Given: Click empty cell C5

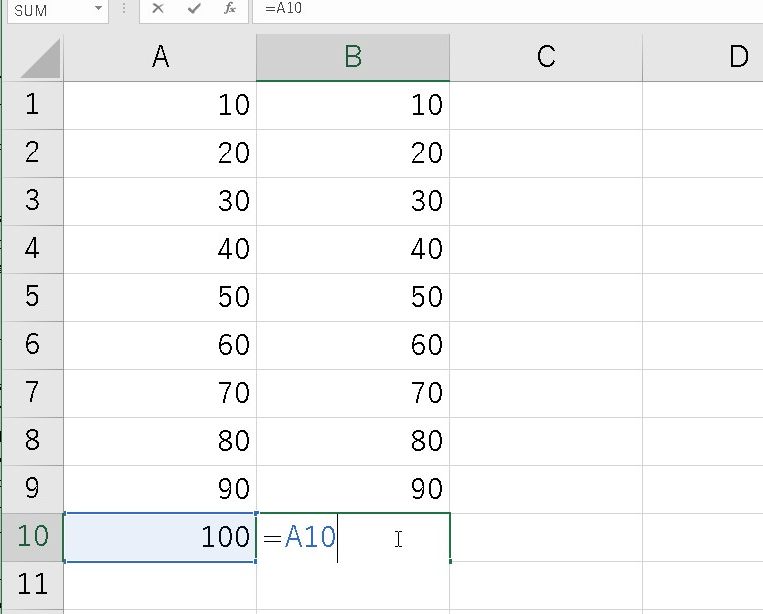Looking at the screenshot, I should coord(545,297).
